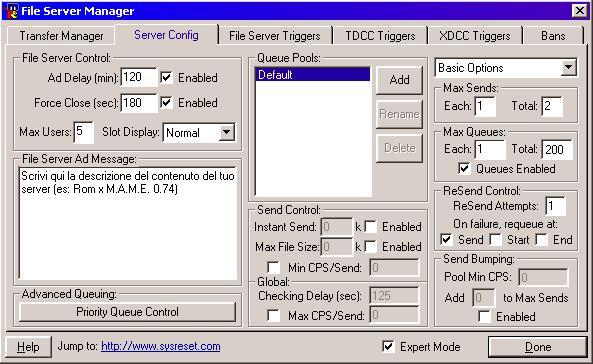Open the Slot Display dropdown
Screen dimensions: 593x364
227,132
